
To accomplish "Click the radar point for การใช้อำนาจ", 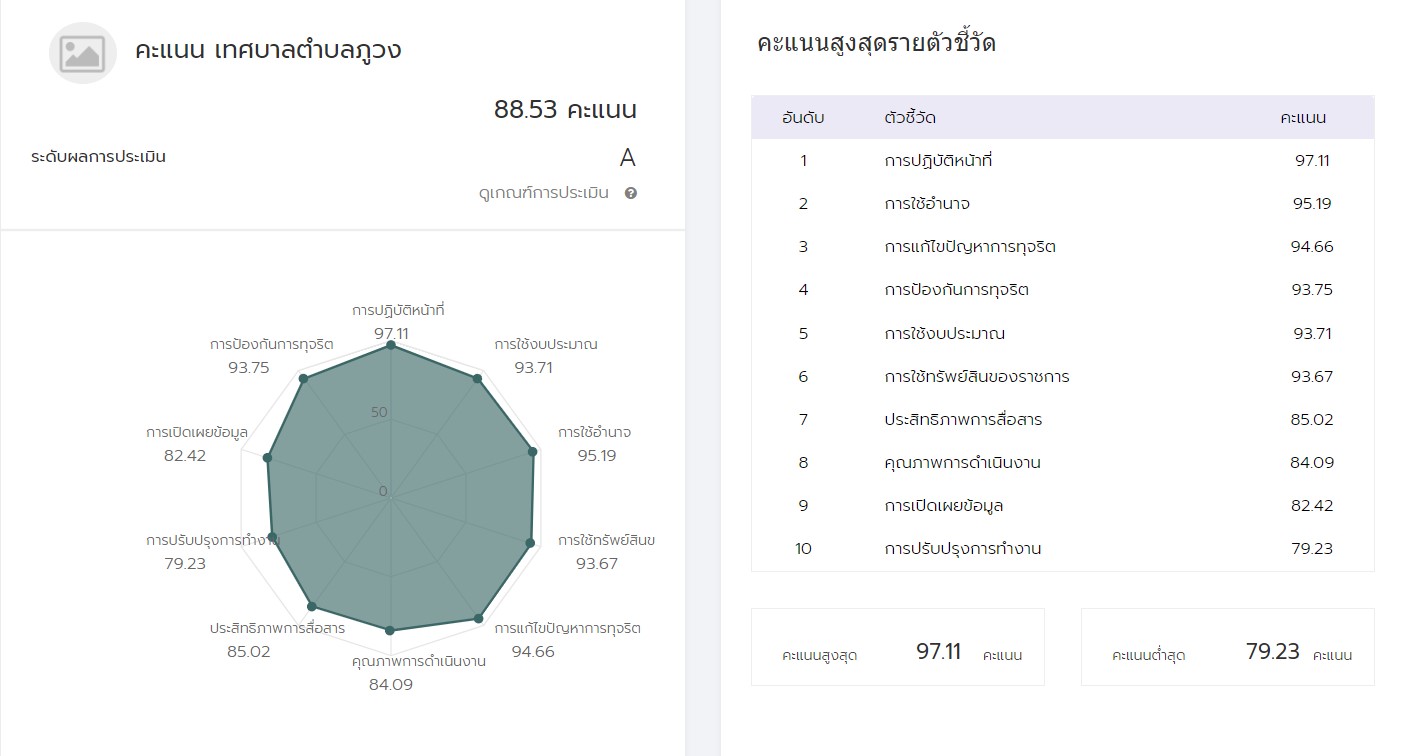I will tap(532, 452).
